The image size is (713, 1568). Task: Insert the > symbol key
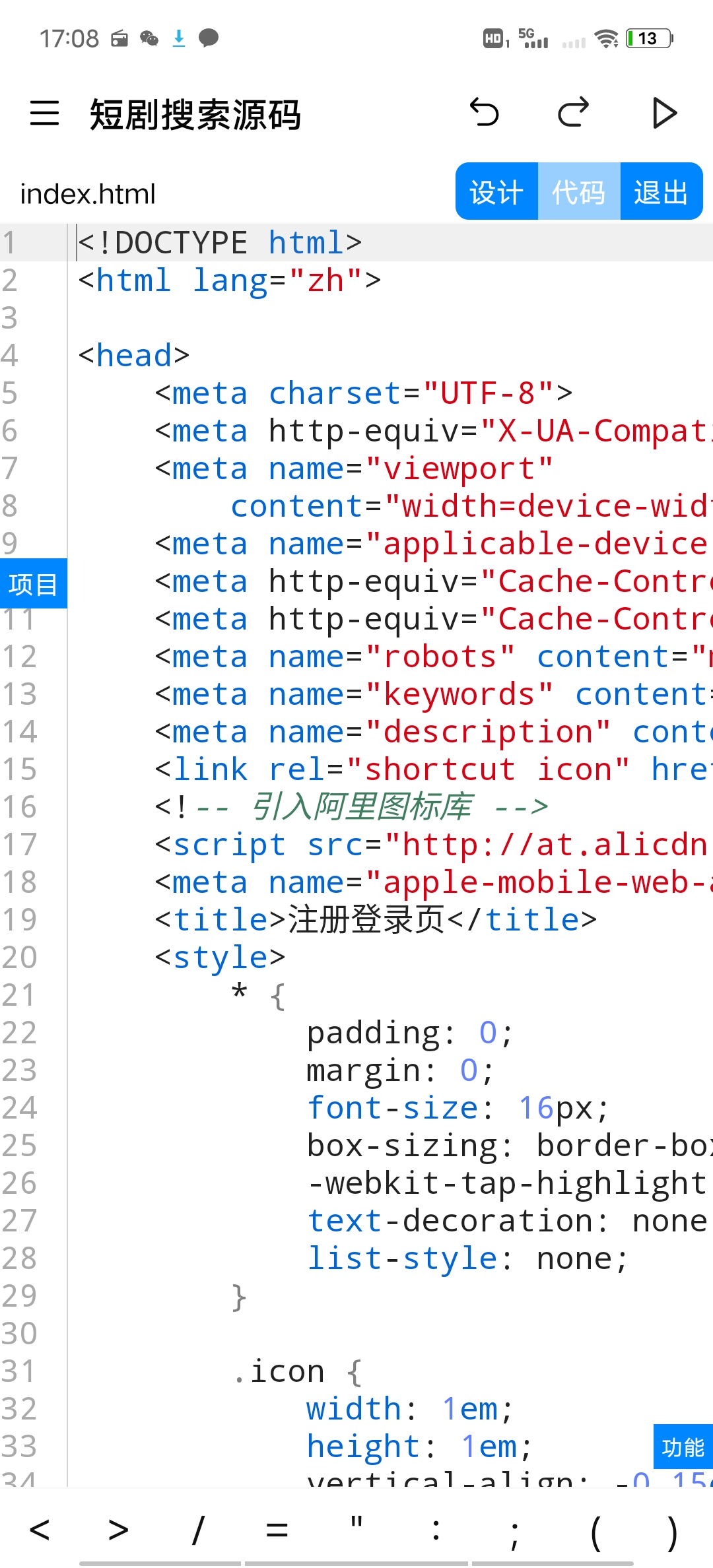(x=119, y=1530)
